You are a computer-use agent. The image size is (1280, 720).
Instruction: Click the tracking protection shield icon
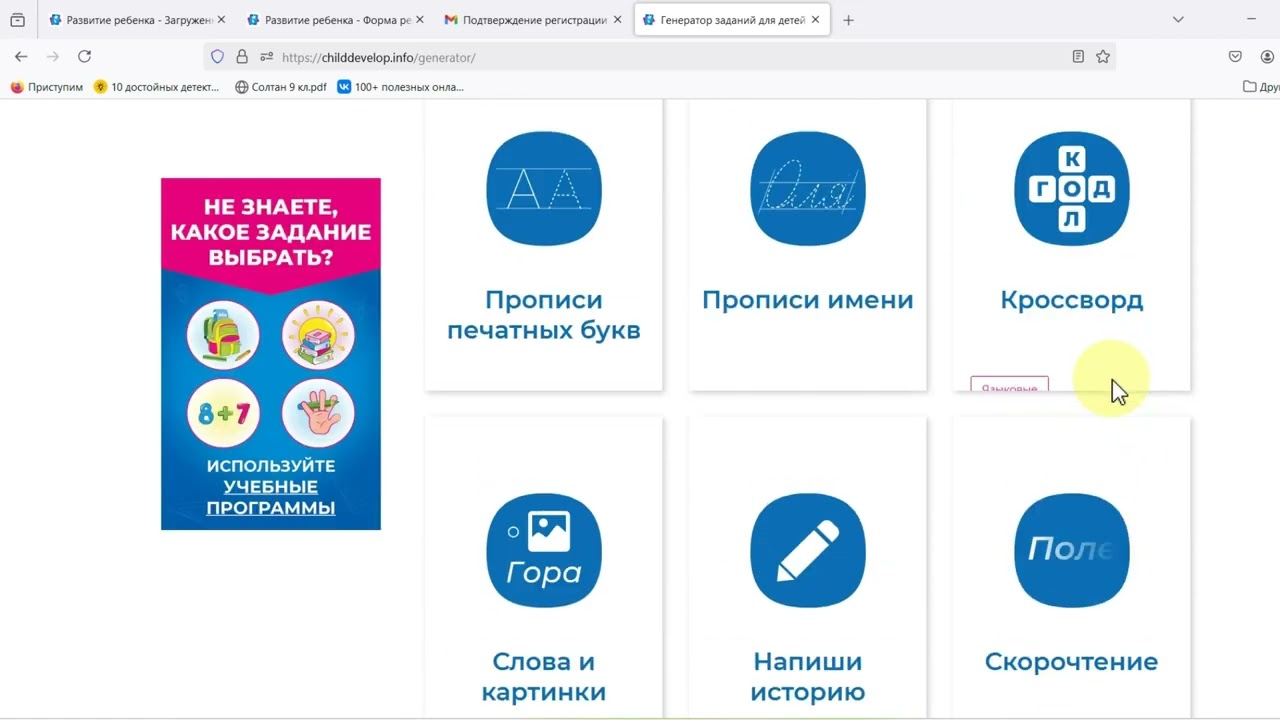click(217, 57)
